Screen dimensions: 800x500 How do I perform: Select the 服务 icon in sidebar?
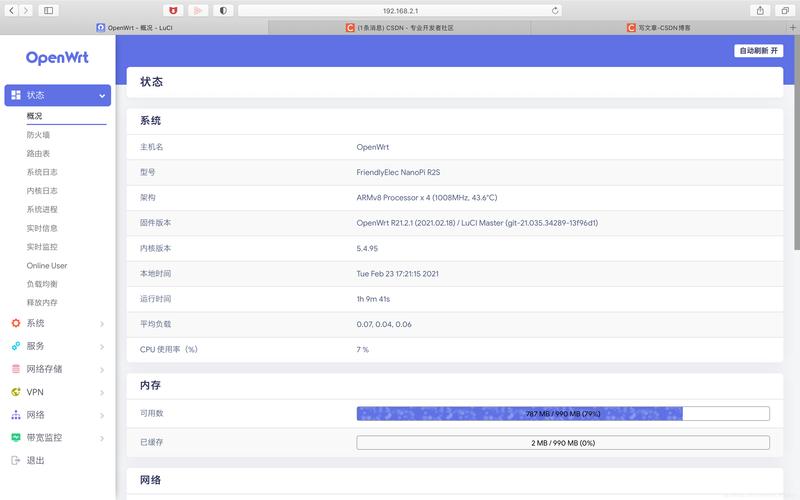[16, 346]
